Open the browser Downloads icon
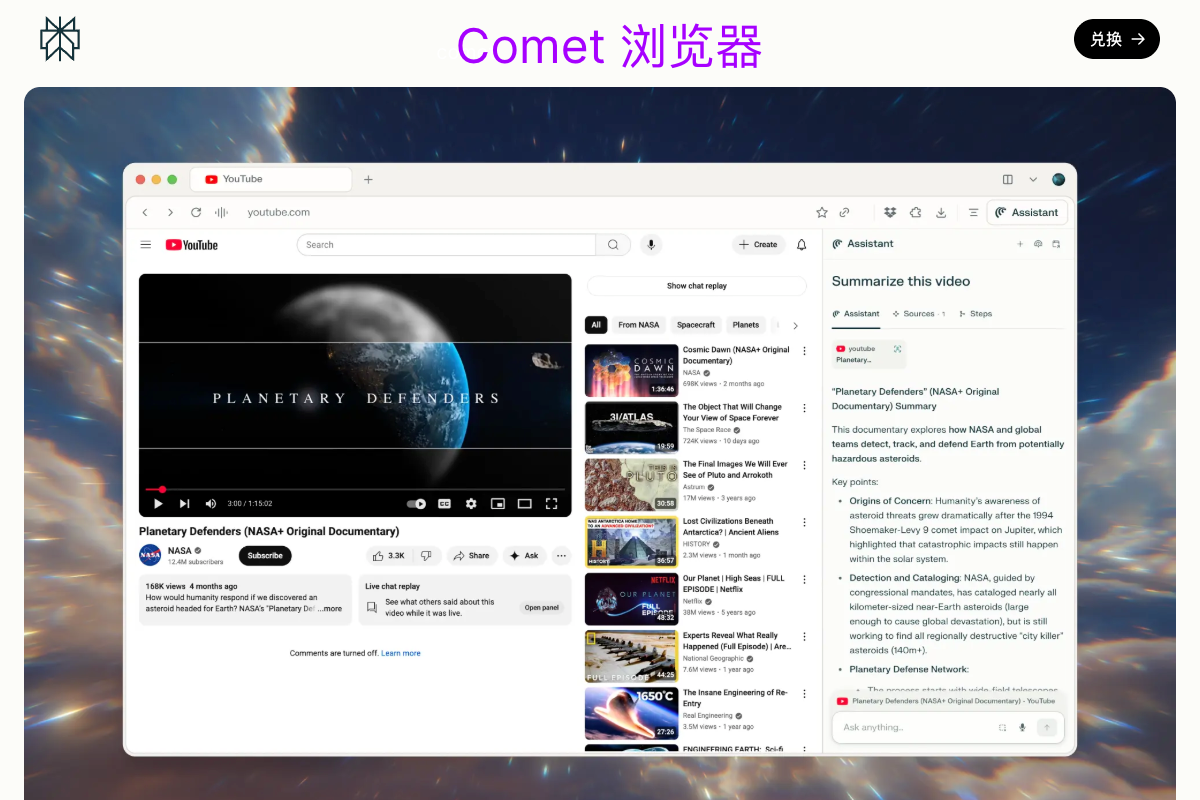This screenshot has height=800, width=1200. 941,212
